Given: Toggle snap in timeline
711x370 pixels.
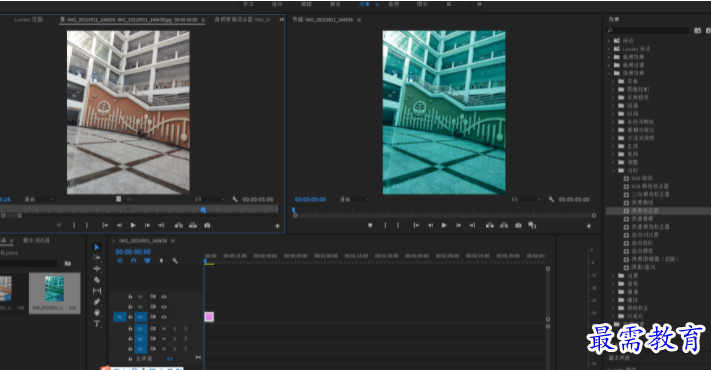Looking at the screenshot, I should [x=134, y=261].
